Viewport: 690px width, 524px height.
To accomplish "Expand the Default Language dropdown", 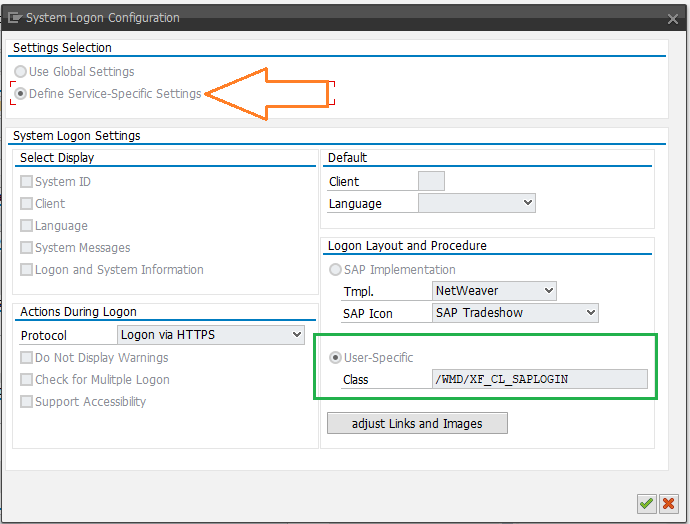I will pyautogui.click(x=476, y=203).
